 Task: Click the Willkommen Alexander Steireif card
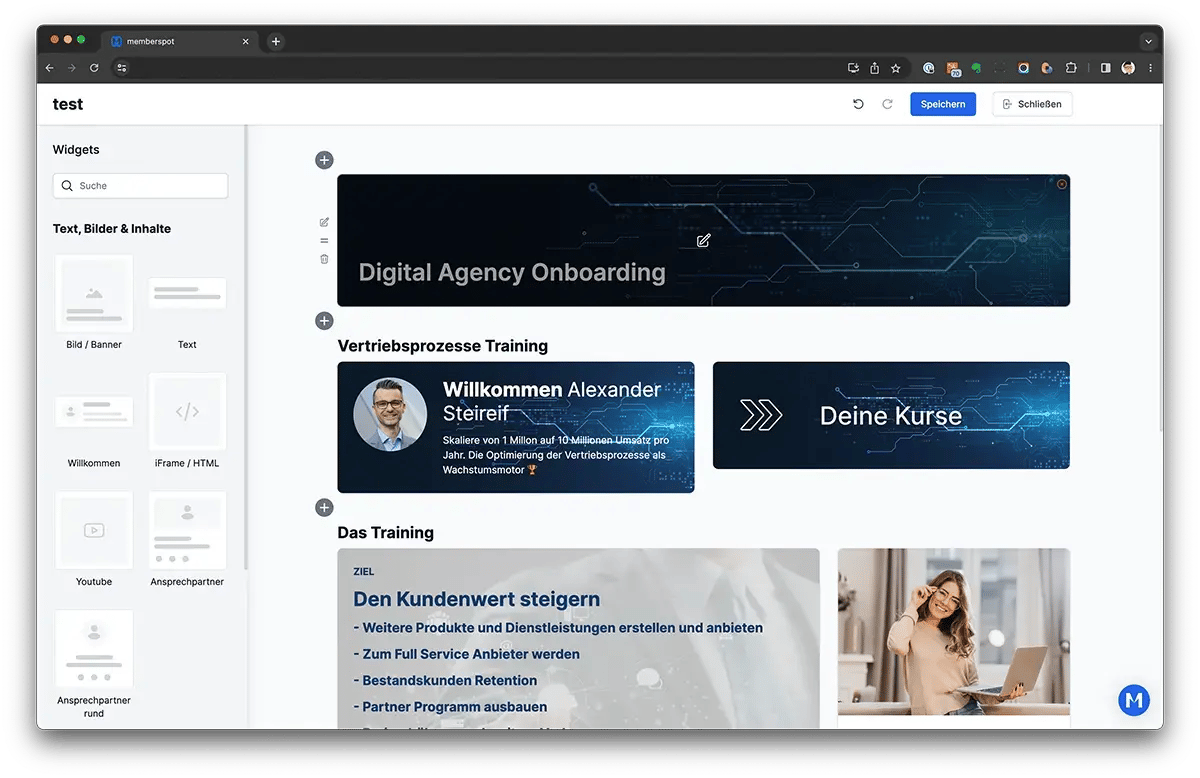point(516,427)
